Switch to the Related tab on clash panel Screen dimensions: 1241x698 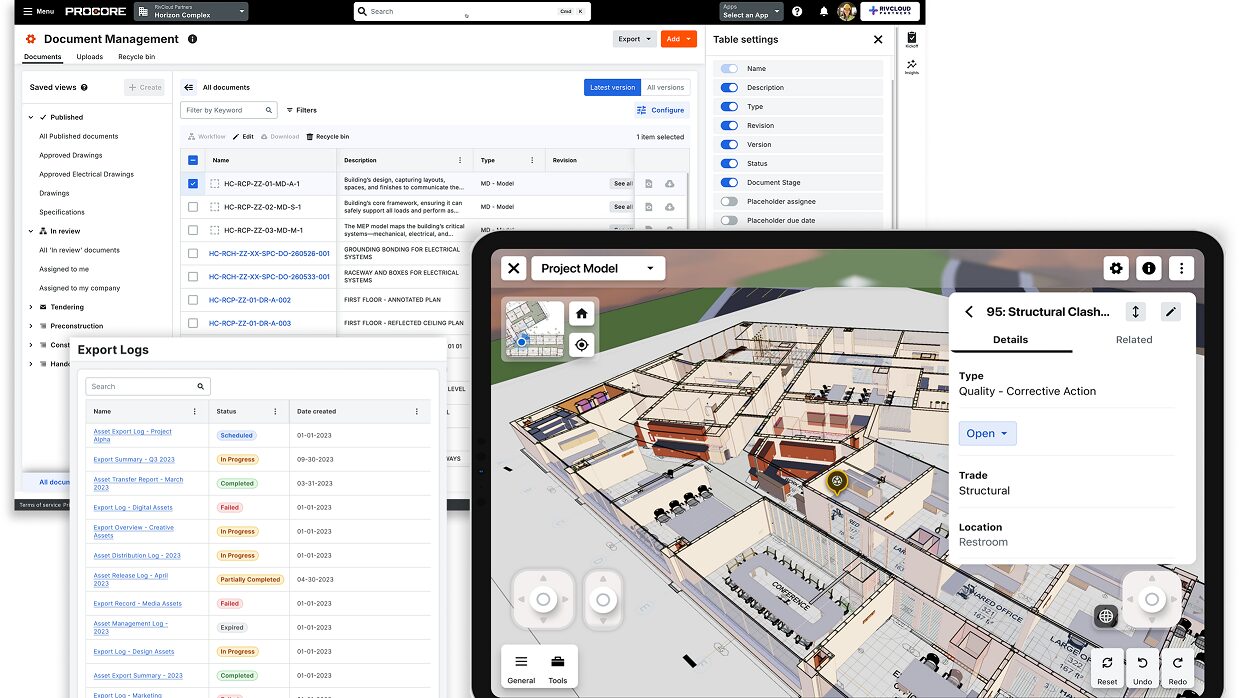tap(1134, 340)
